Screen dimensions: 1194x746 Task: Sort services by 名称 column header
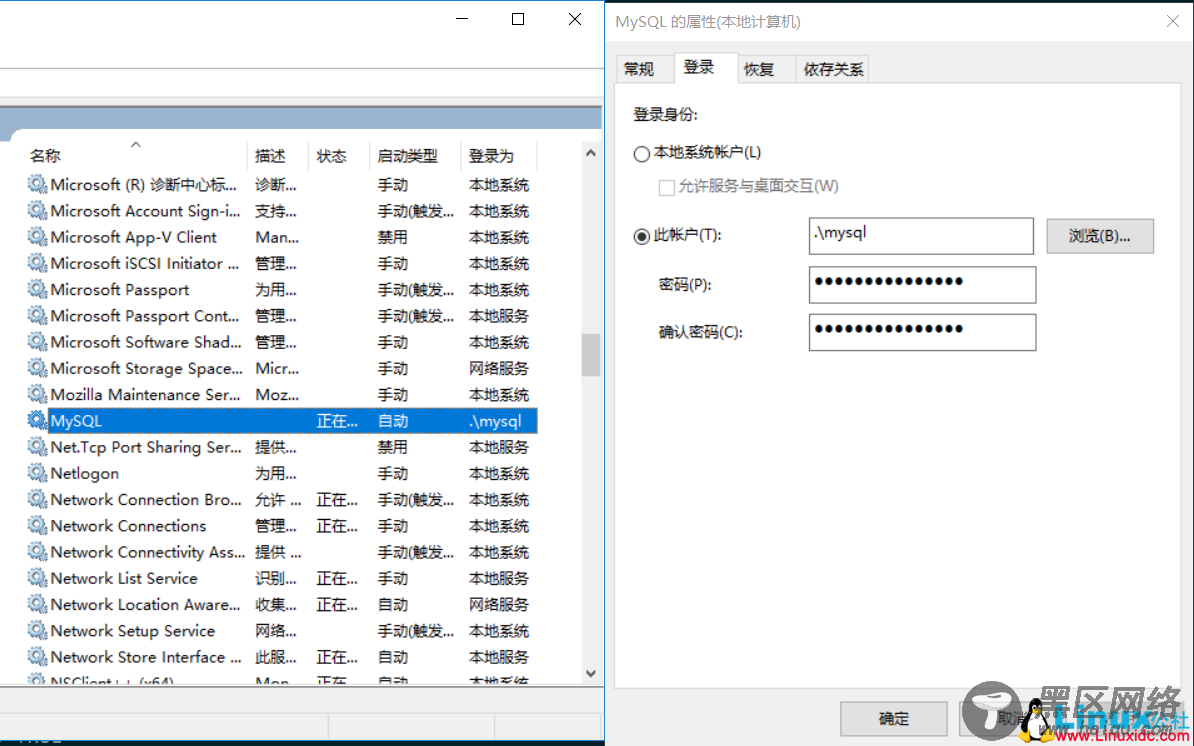tap(136, 156)
